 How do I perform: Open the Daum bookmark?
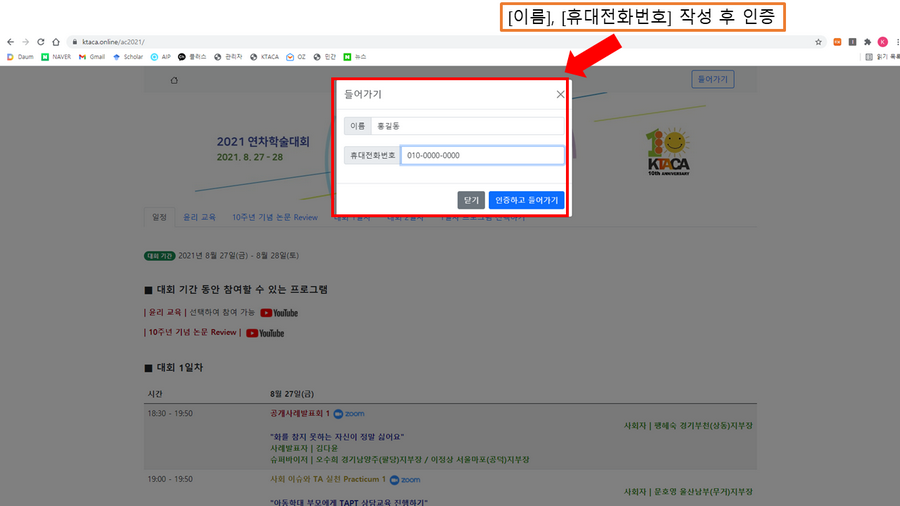[x=20, y=57]
